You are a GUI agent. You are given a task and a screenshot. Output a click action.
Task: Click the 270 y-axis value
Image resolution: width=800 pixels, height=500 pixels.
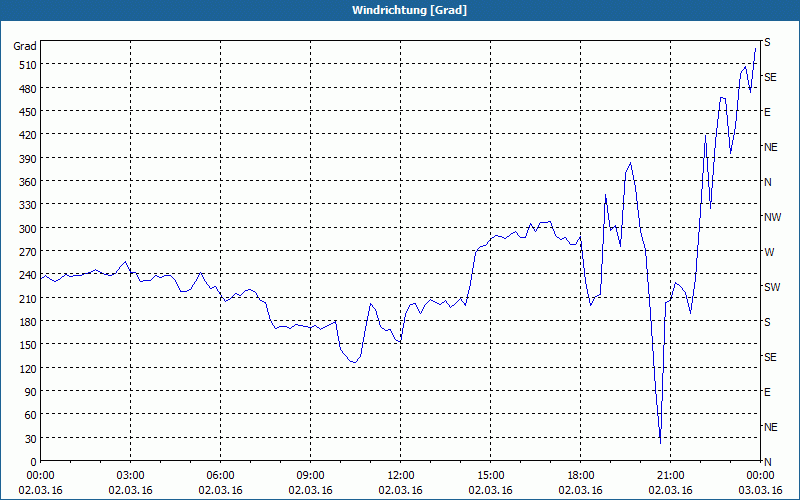(x=28, y=252)
